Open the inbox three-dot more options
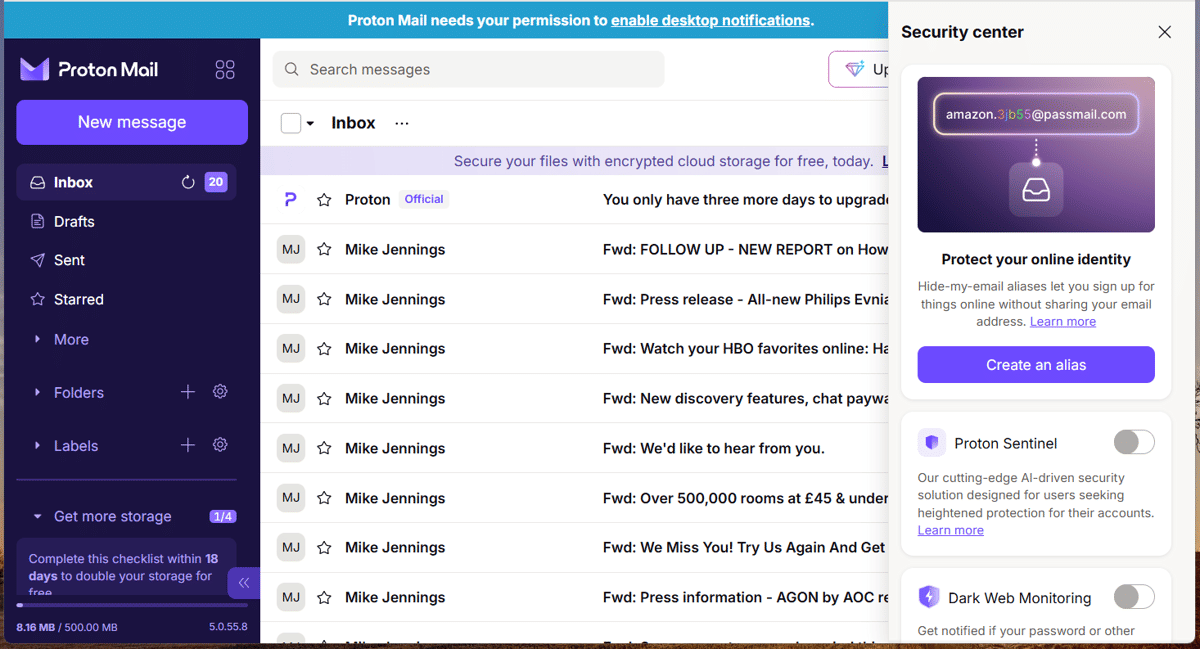Image resolution: width=1200 pixels, height=649 pixels. pos(402,123)
